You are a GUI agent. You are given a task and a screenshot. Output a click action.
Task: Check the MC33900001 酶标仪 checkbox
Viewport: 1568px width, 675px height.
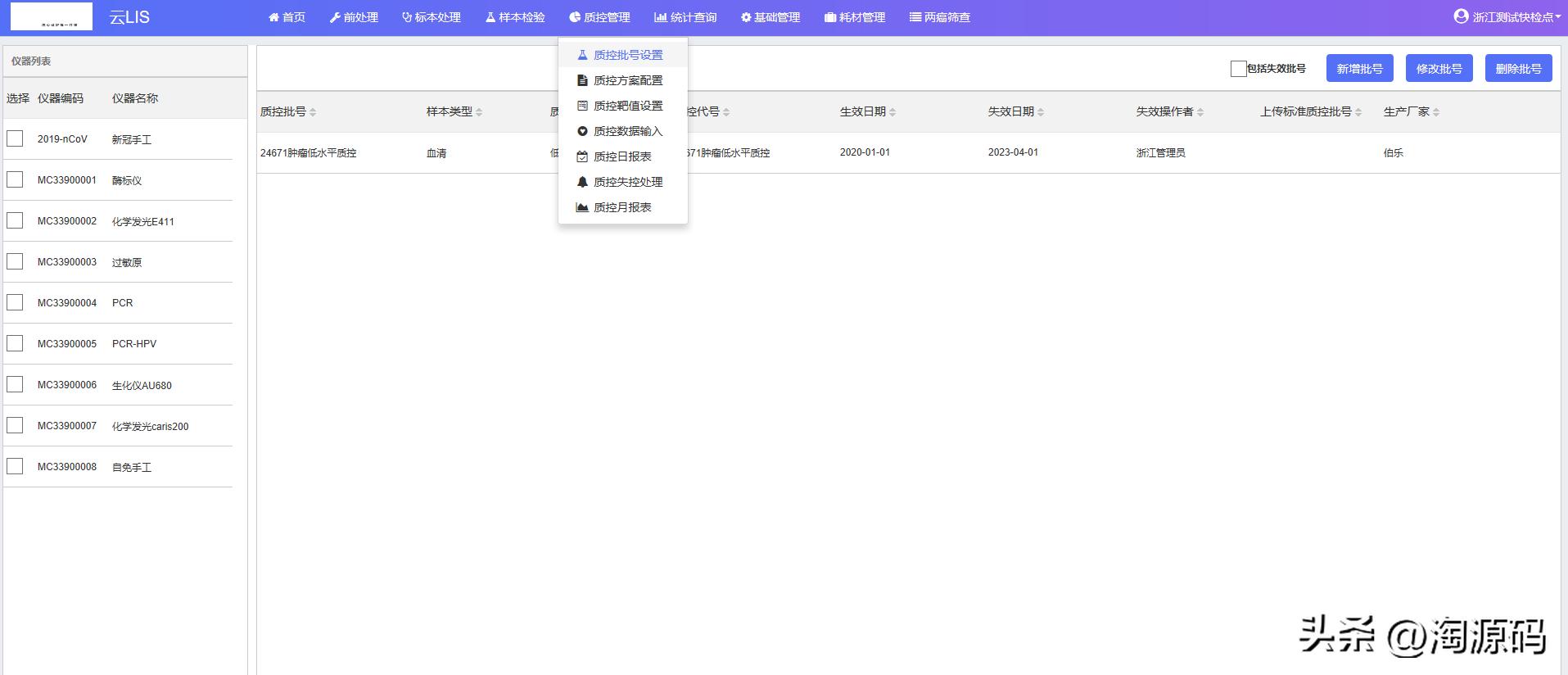pyautogui.click(x=15, y=179)
